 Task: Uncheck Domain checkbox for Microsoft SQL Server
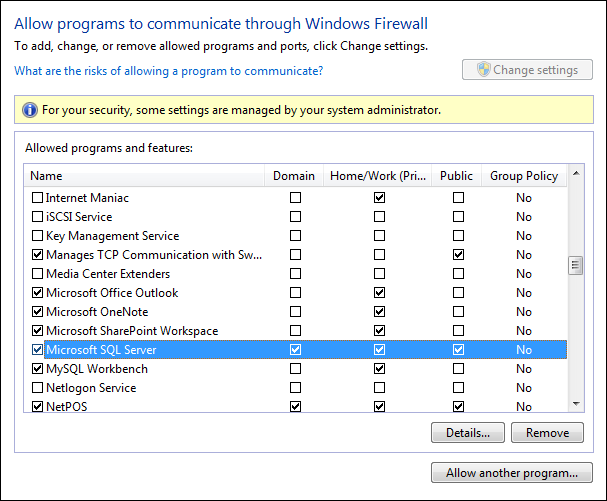tap(295, 350)
